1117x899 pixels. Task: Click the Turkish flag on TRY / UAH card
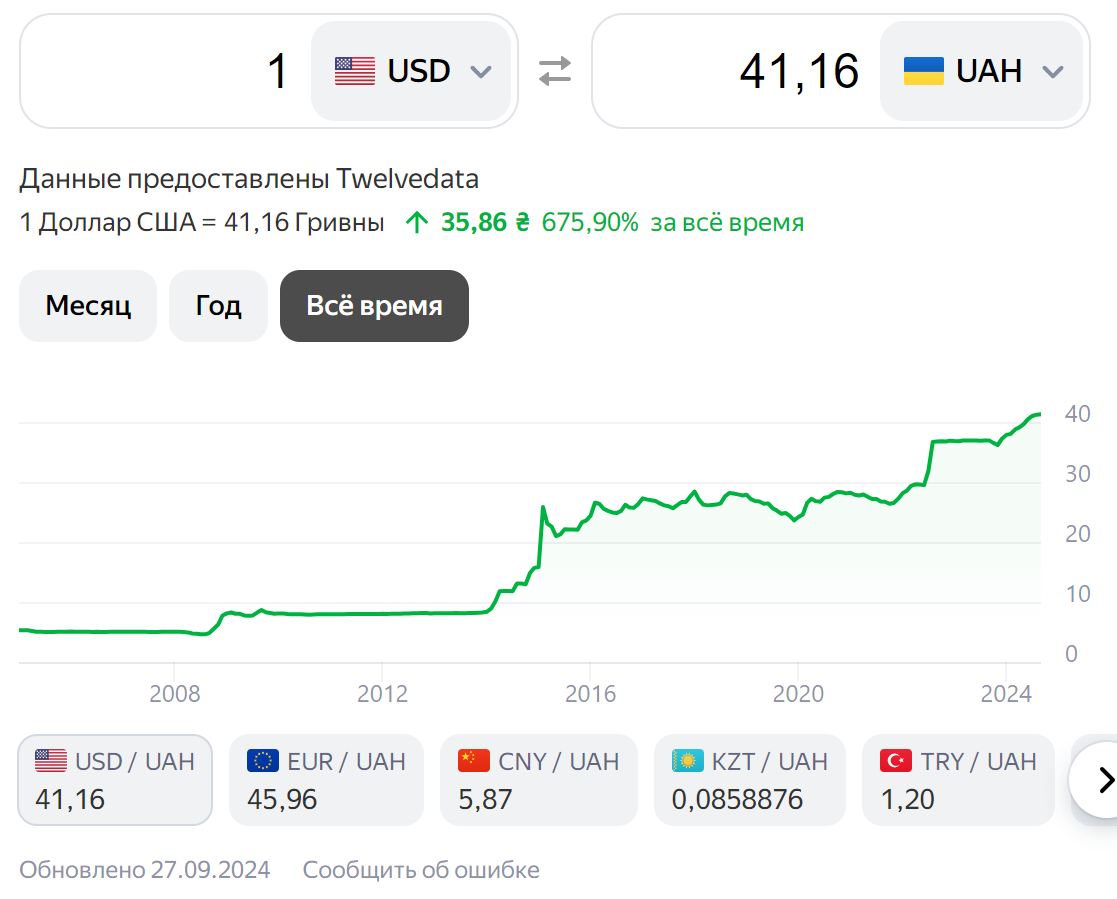point(896,761)
